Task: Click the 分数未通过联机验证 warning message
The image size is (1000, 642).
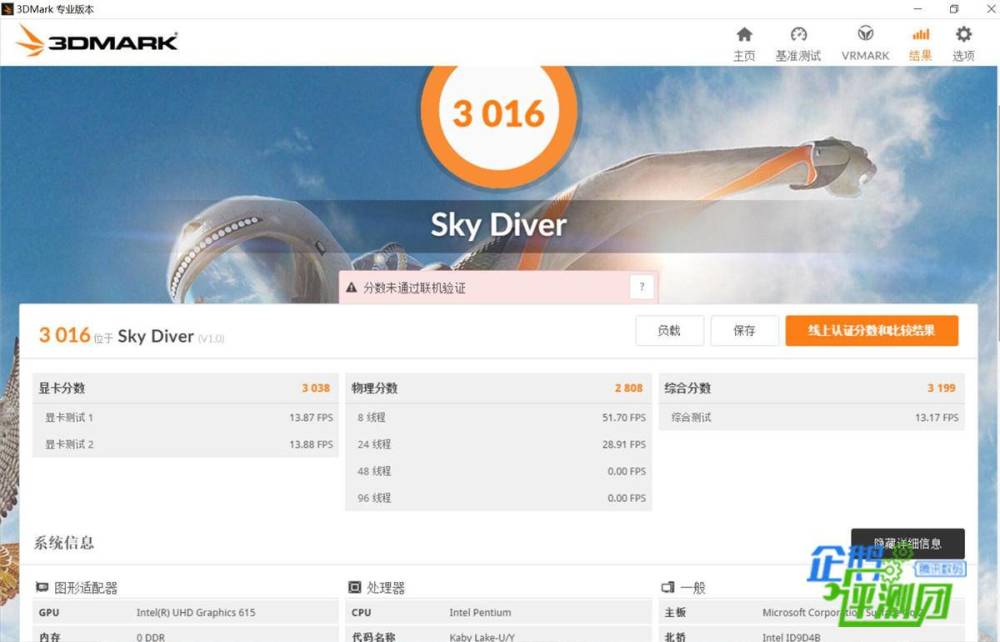Action: click(415, 288)
